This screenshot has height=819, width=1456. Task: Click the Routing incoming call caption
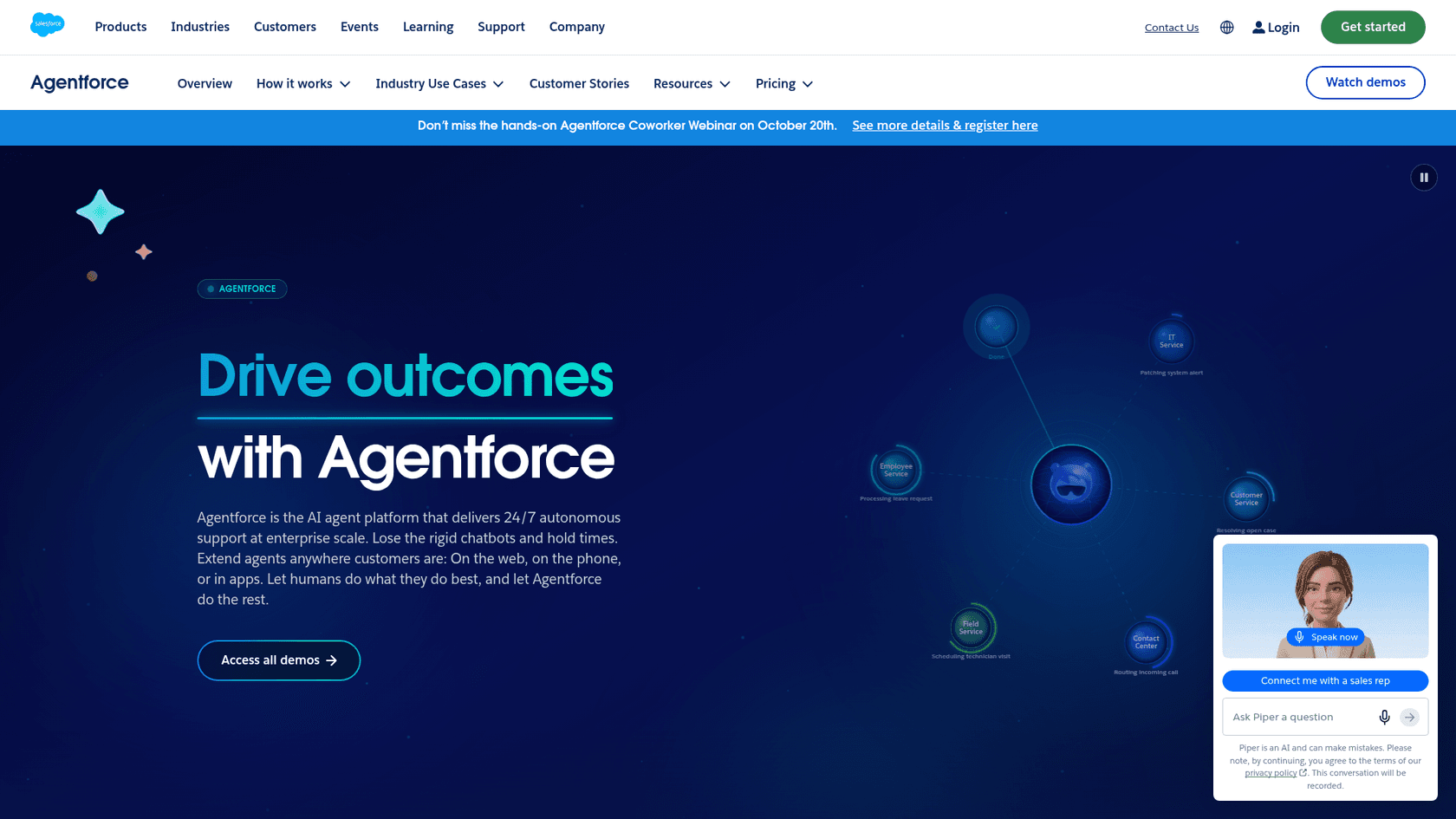(1146, 673)
